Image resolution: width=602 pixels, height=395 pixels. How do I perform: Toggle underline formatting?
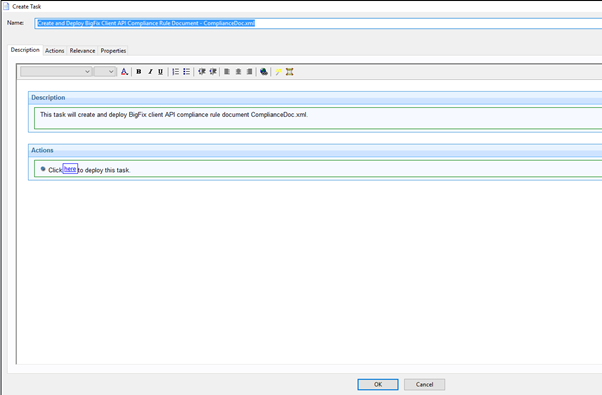pyautogui.click(x=160, y=72)
